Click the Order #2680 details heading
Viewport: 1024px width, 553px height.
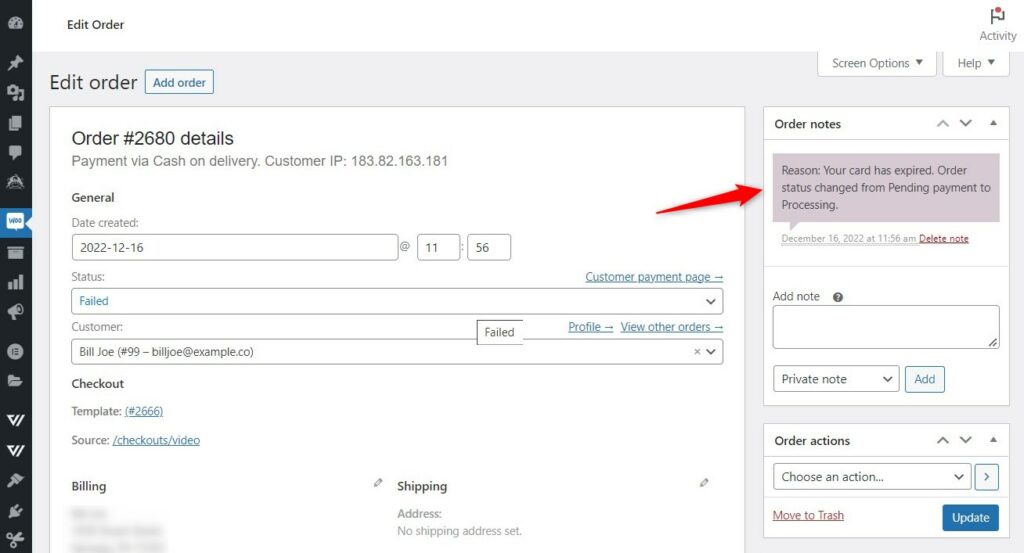click(152, 138)
